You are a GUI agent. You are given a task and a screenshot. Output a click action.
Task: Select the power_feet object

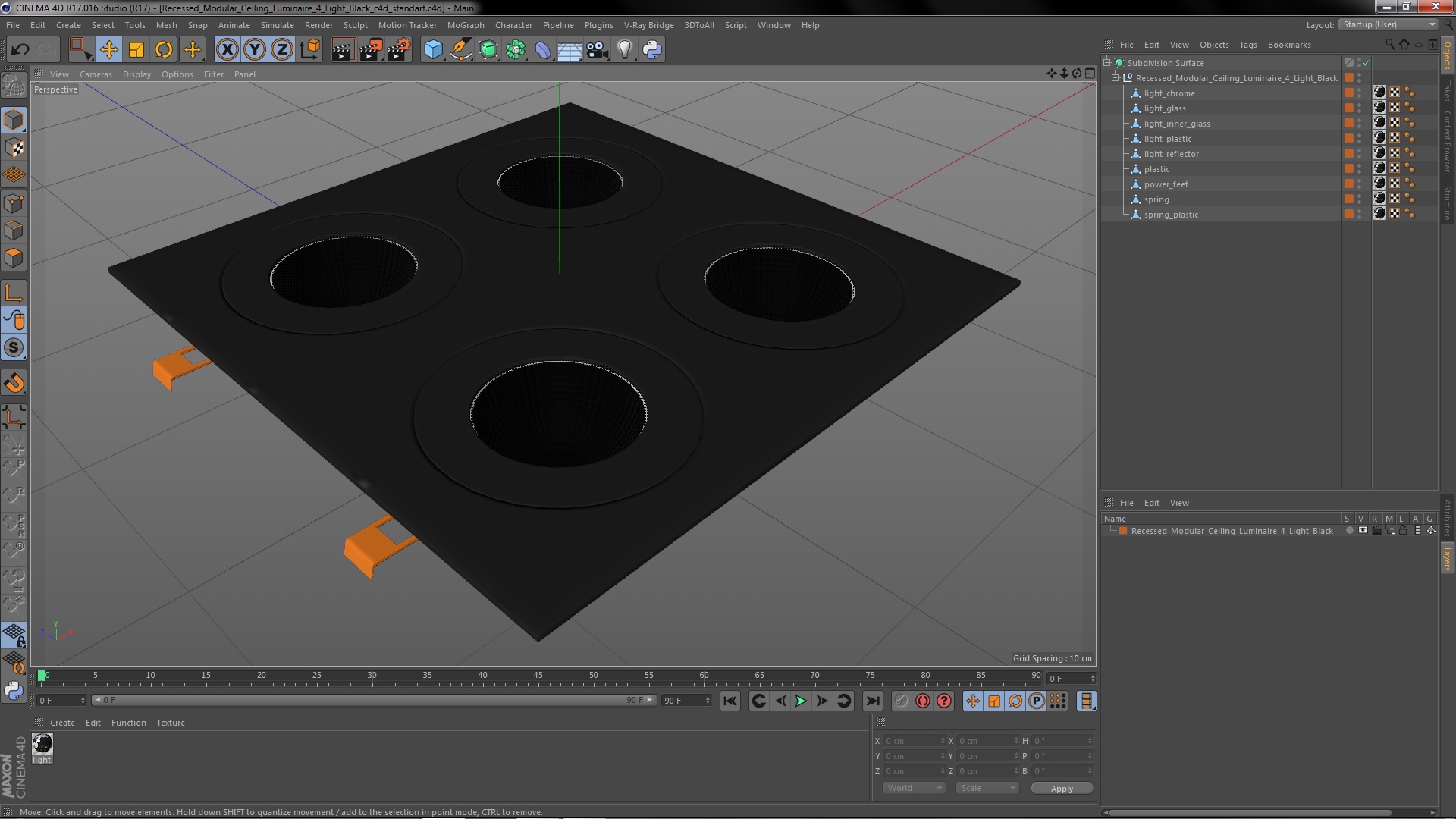pyautogui.click(x=1166, y=184)
